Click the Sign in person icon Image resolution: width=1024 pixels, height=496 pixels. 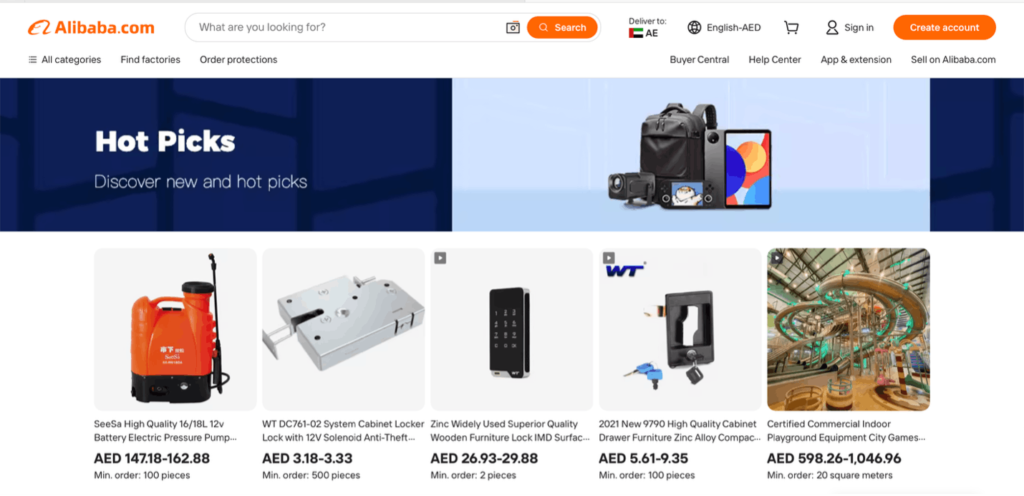click(831, 27)
